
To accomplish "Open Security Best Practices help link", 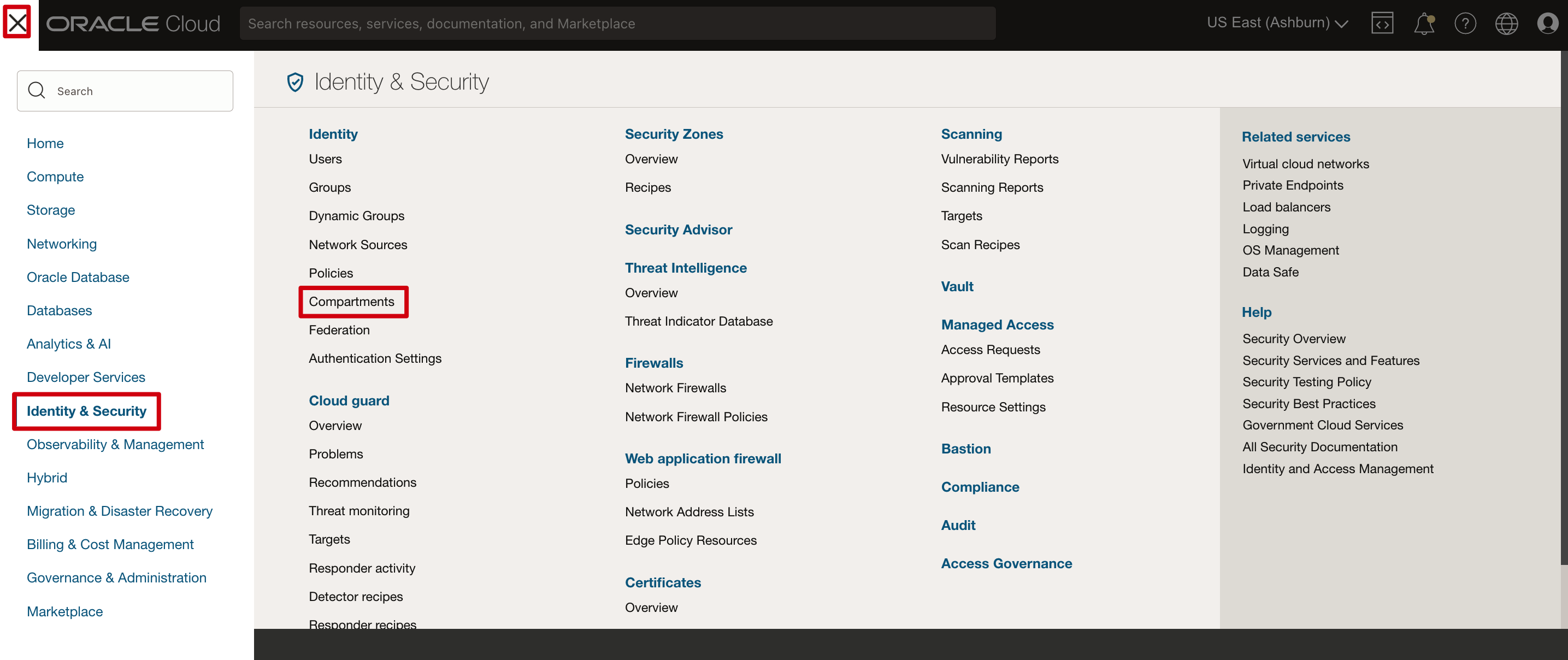I will (x=1308, y=404).
